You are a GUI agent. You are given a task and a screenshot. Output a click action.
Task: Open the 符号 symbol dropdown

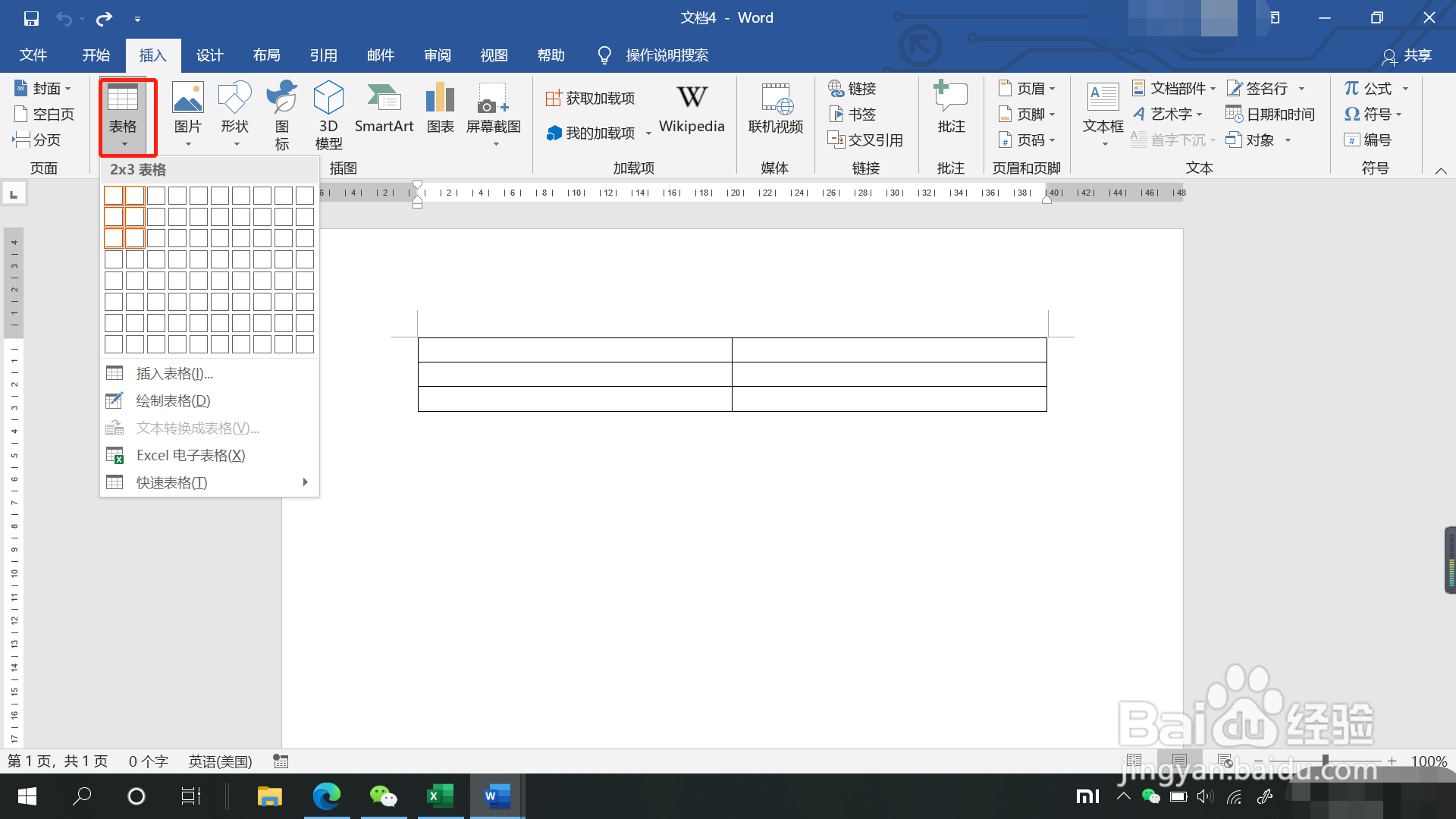coord(1373,115)
